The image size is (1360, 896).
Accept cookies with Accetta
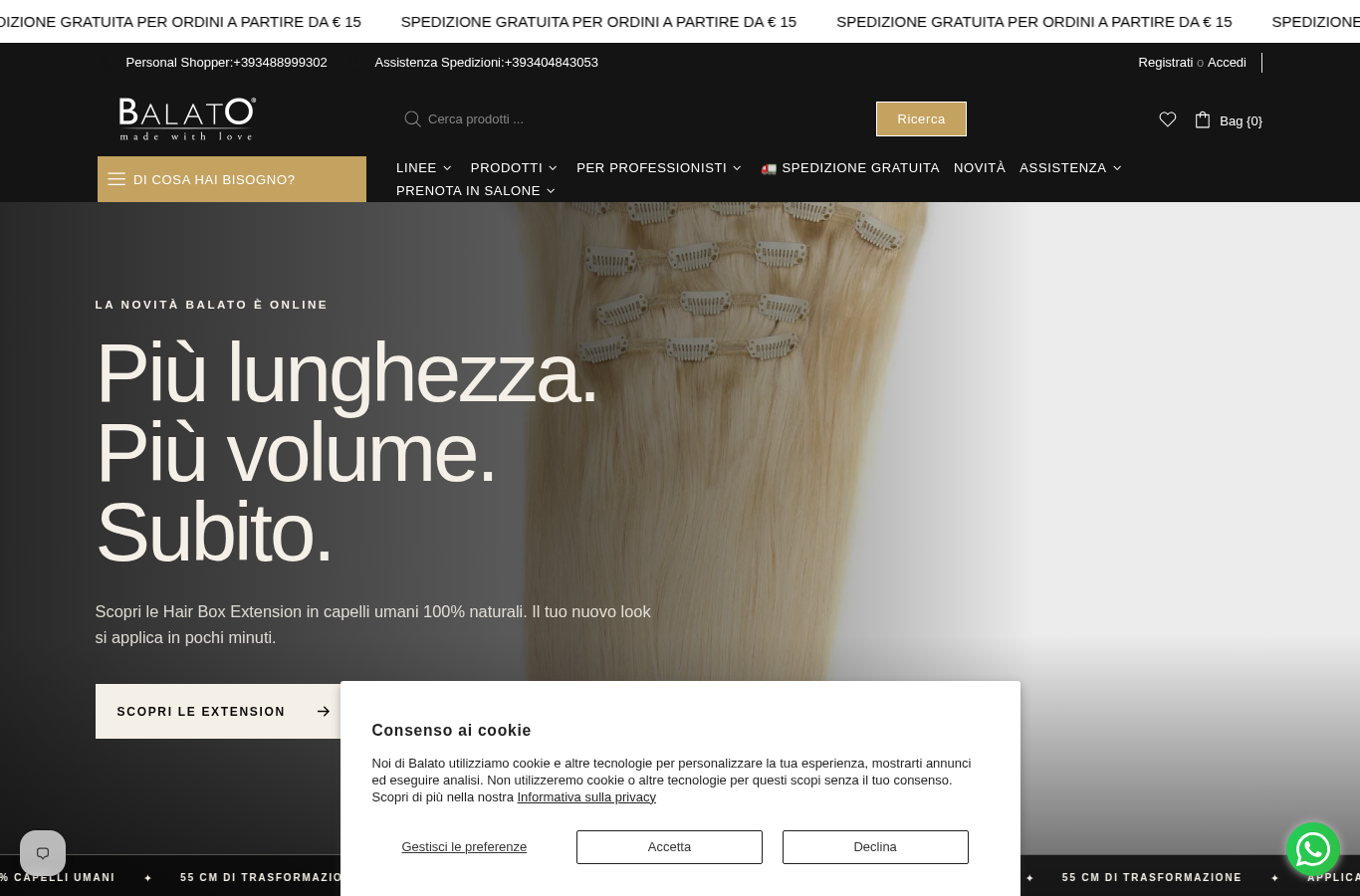pyautogui.click(x=669, y=847)
